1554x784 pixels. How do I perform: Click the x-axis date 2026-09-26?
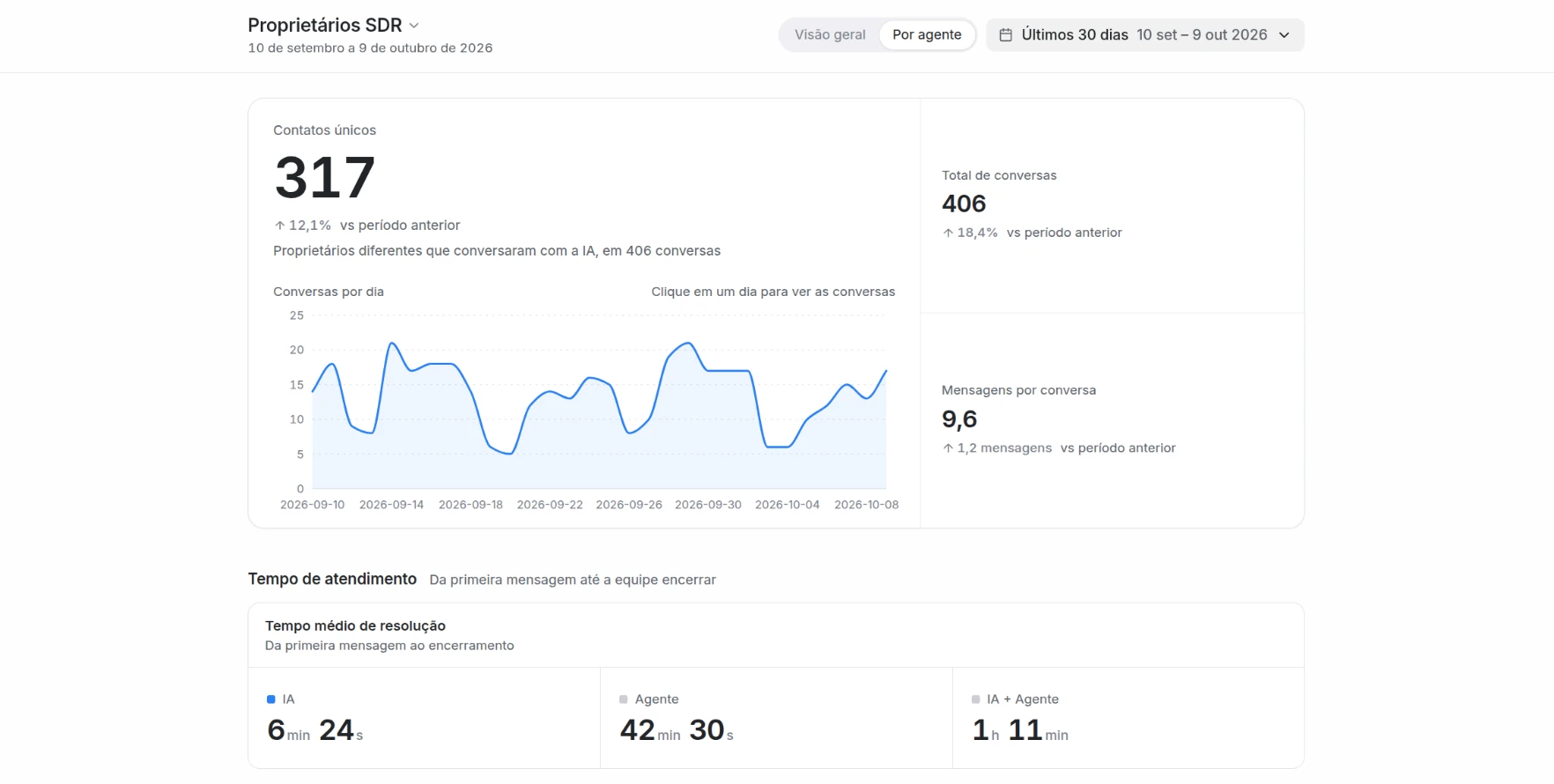pyautogui.click(x=629, y=505)
